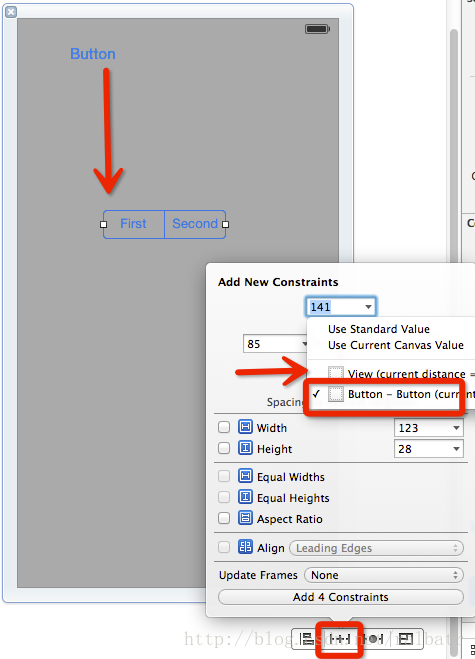475x659 pixels.
Task: Click the battery indicator in status bar
Action: tap(317, 29)
